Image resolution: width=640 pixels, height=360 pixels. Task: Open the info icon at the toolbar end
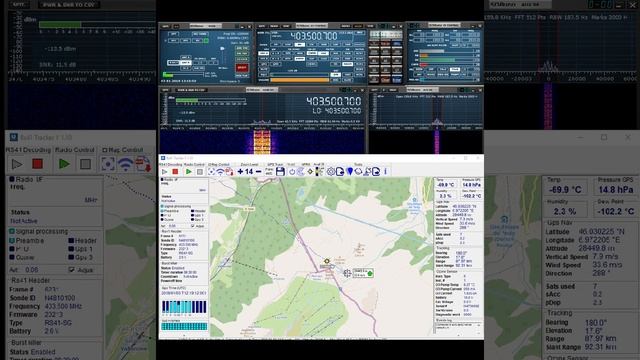click(x=385, y=172)
